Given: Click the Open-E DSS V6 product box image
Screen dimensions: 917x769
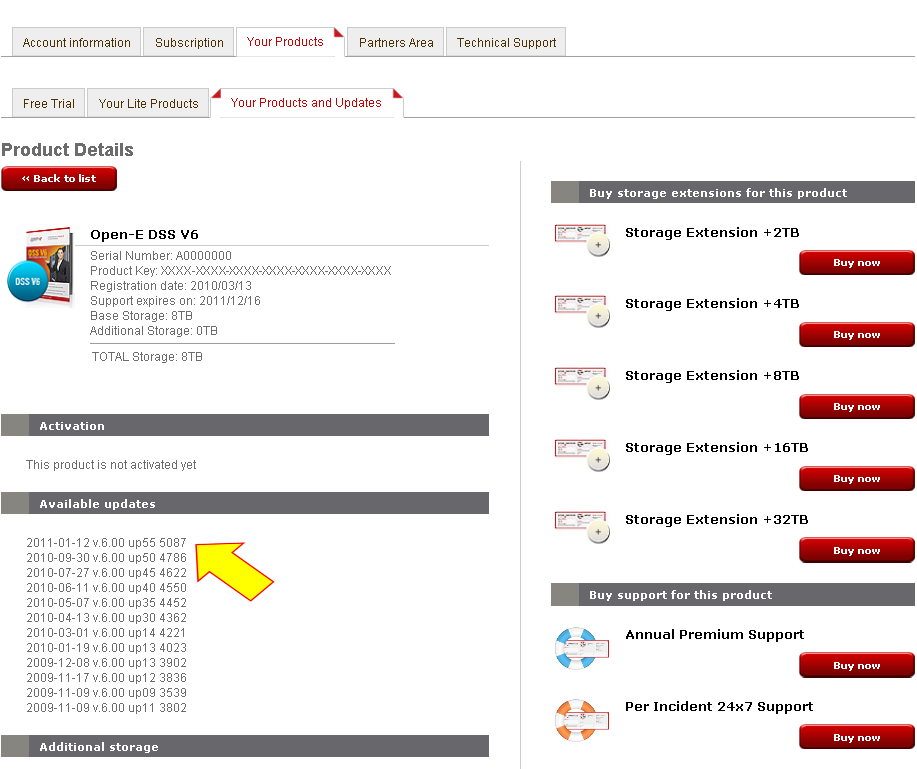Looking at the screenshot, I should point(40,266).
